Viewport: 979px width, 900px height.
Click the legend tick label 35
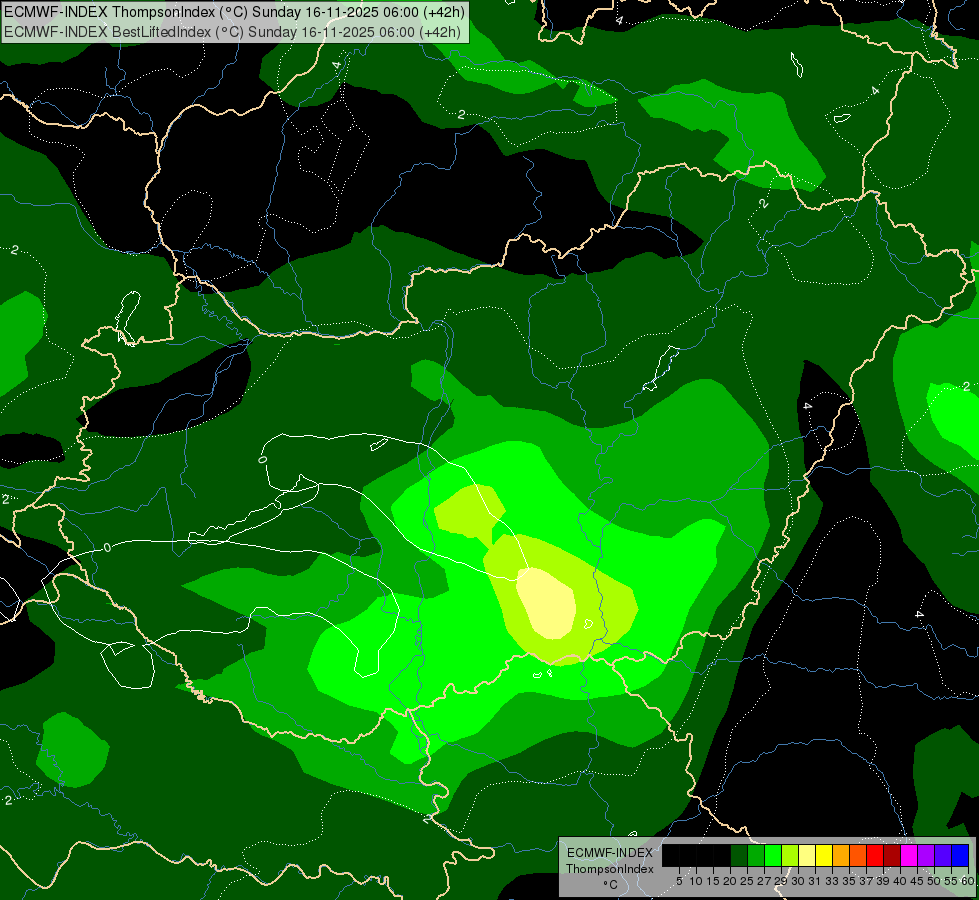(849, 881)
